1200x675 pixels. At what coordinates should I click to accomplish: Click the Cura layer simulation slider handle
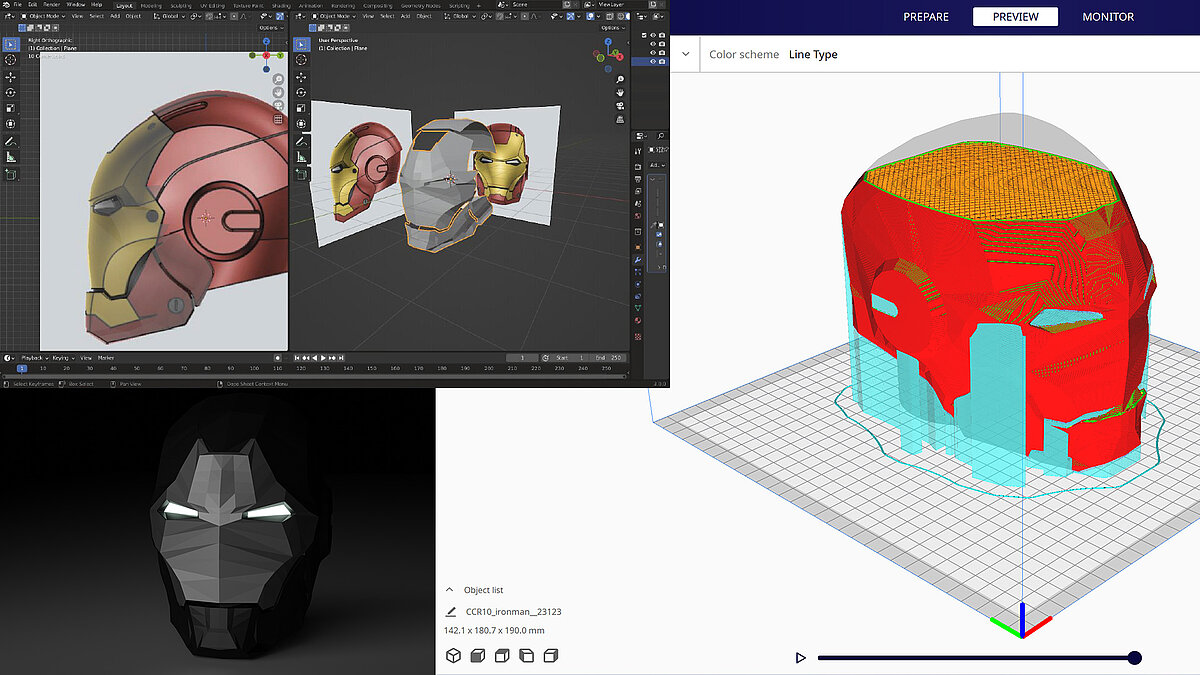click(x=1134, y=658)
